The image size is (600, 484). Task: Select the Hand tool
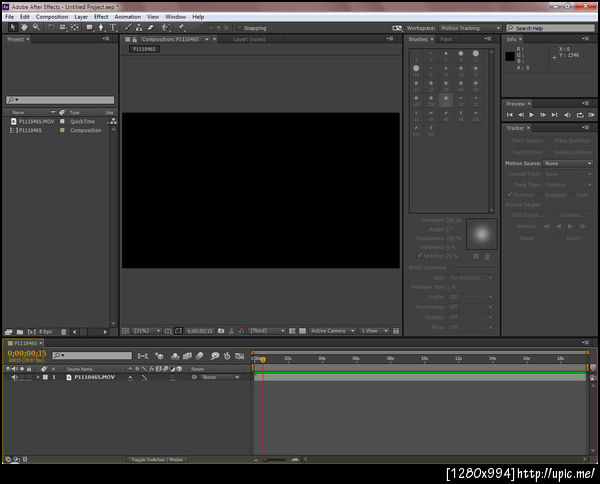pos(24,28)
